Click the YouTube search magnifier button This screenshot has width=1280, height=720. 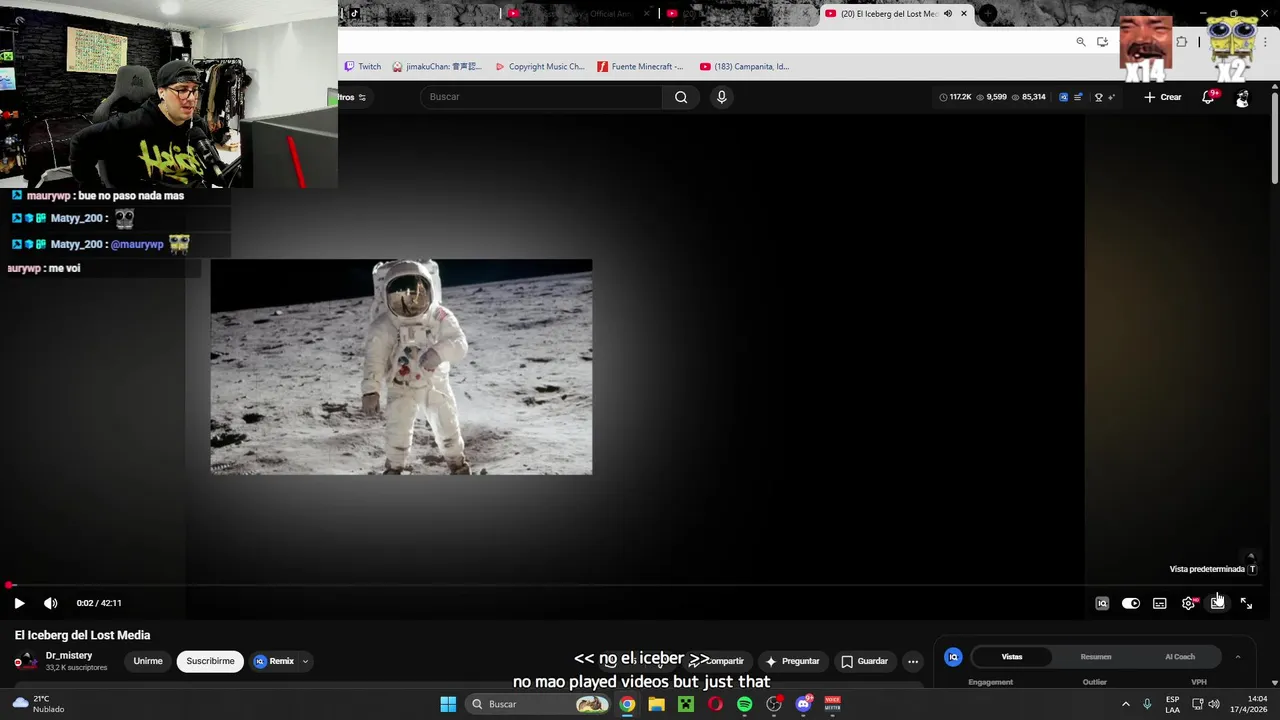(x=681, y=97)
